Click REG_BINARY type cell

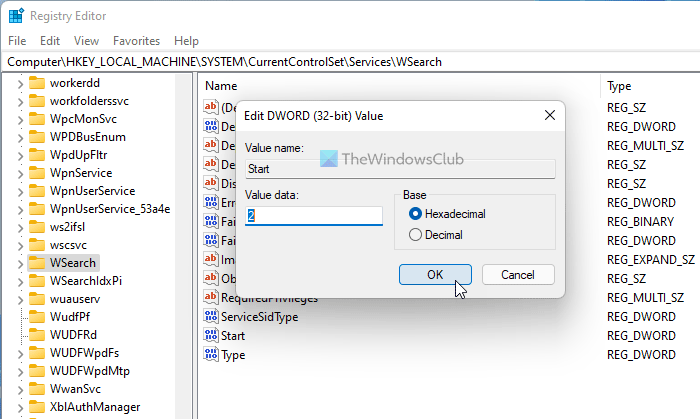(640, 222)
